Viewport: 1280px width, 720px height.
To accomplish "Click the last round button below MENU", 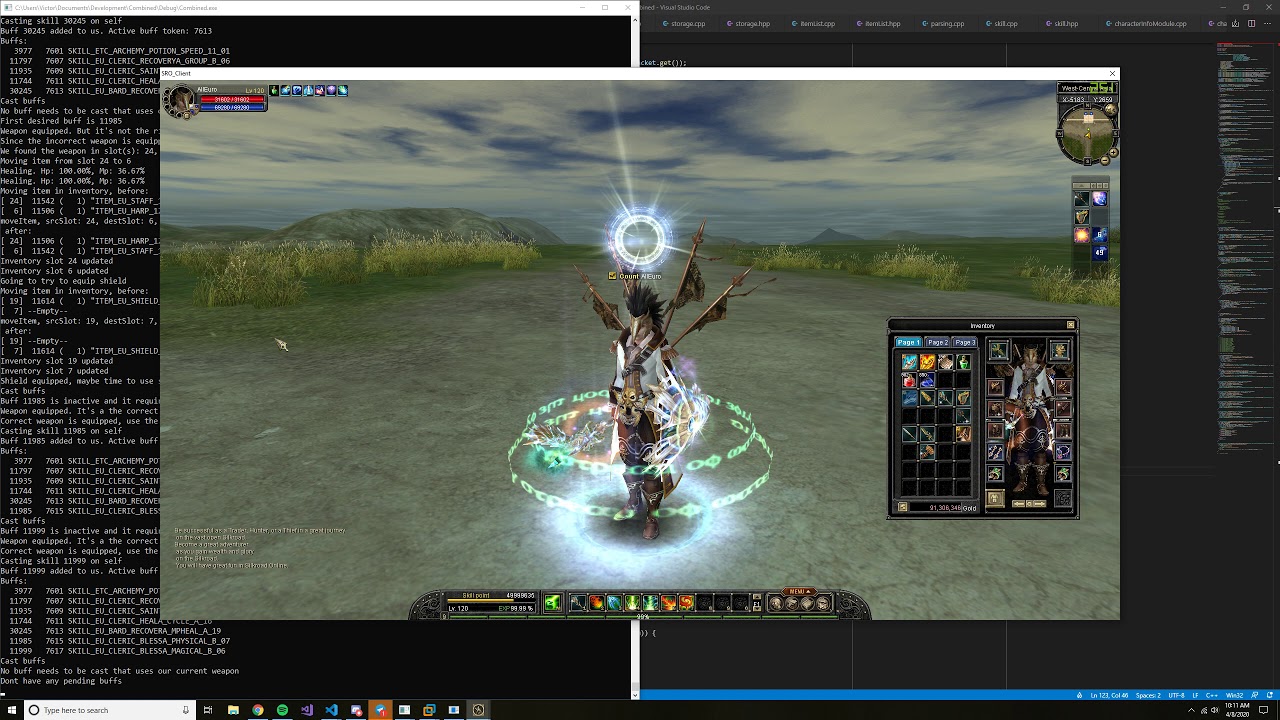I will click(x=824, y=603).
